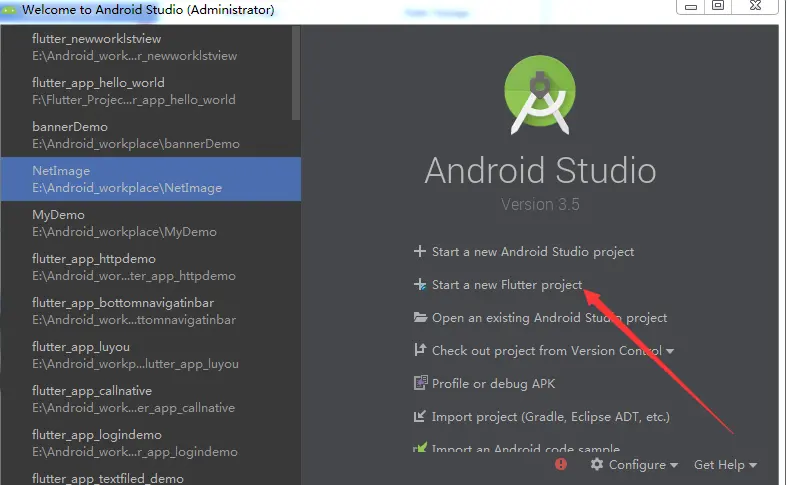
Task: Click the Configure gear icon
Action: click(597, 464)
